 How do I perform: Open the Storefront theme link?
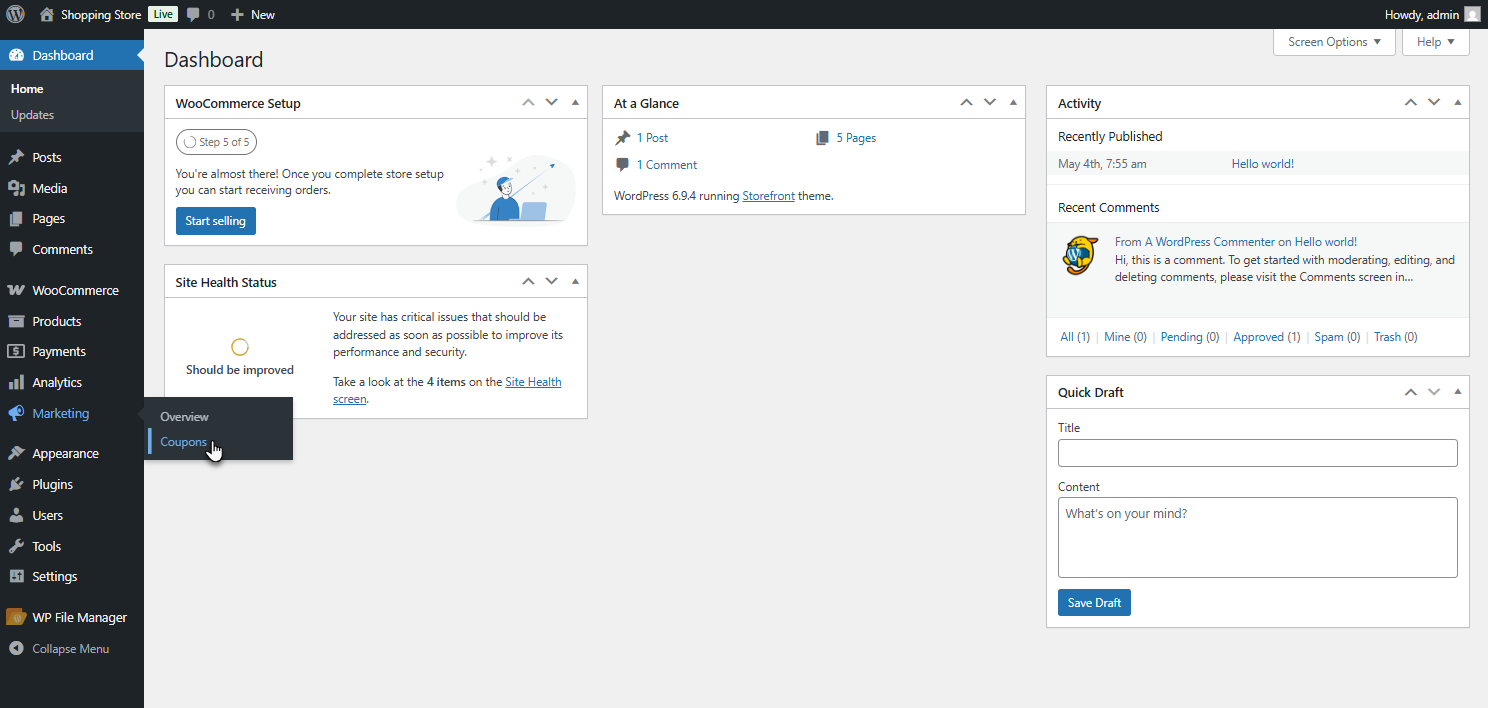pyautogui.click(x=768, y=196)
